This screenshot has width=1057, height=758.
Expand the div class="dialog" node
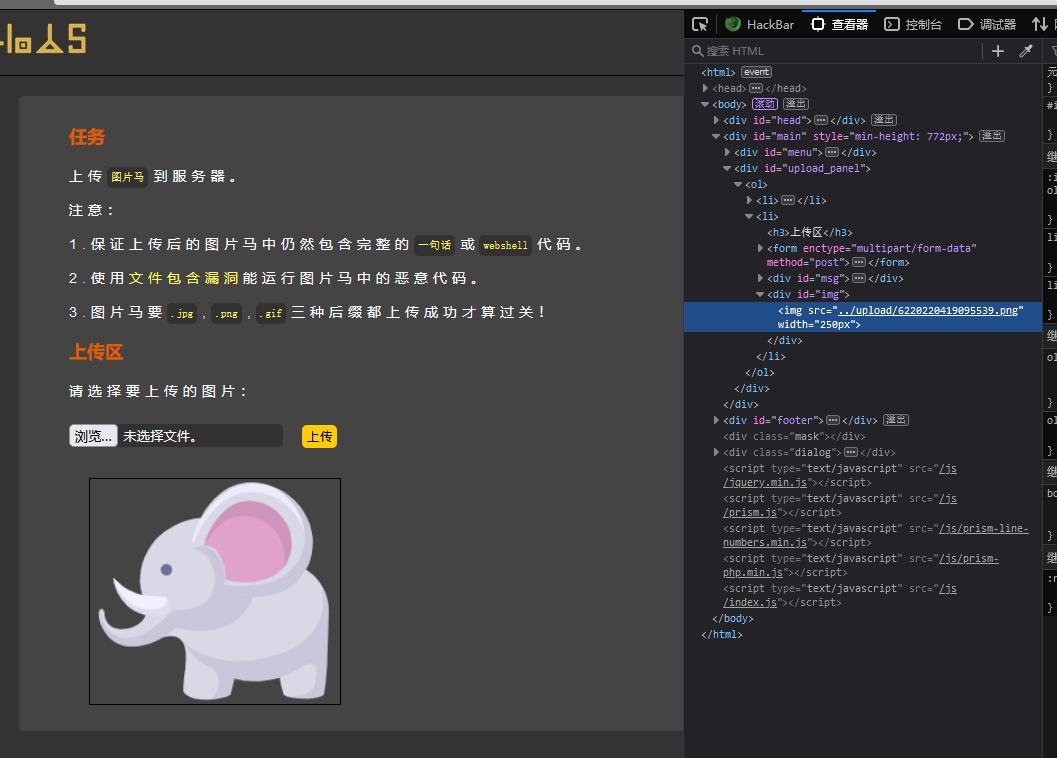click(716, 453)
